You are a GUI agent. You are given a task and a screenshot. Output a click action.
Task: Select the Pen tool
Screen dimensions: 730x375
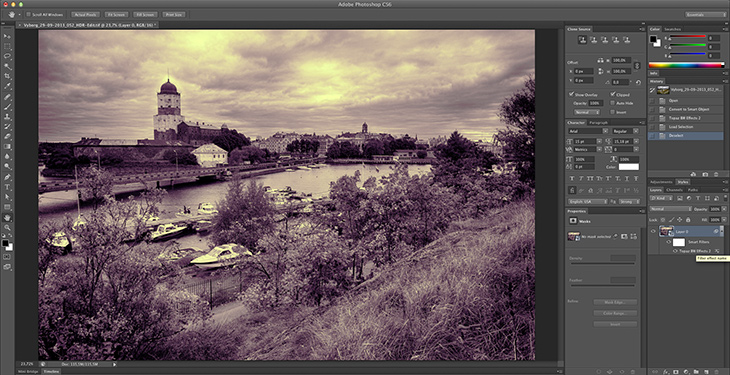(7, 177)
